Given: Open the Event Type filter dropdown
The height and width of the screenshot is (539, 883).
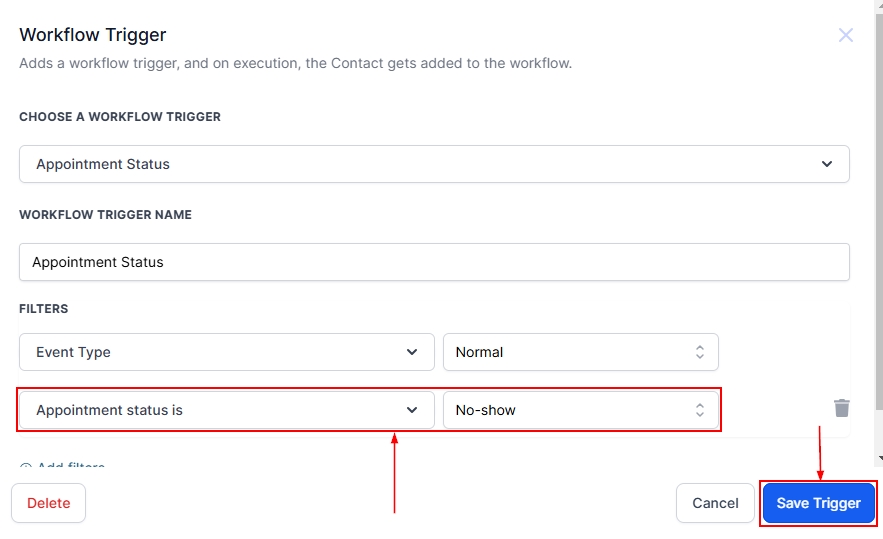Looking at the screenshot, I should 226,352.
